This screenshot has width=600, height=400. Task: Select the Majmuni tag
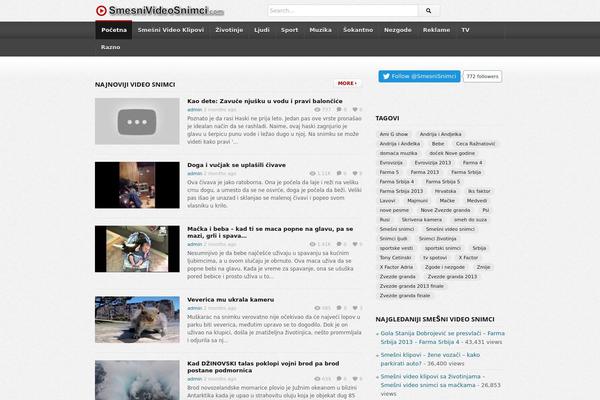coord(417,201)
